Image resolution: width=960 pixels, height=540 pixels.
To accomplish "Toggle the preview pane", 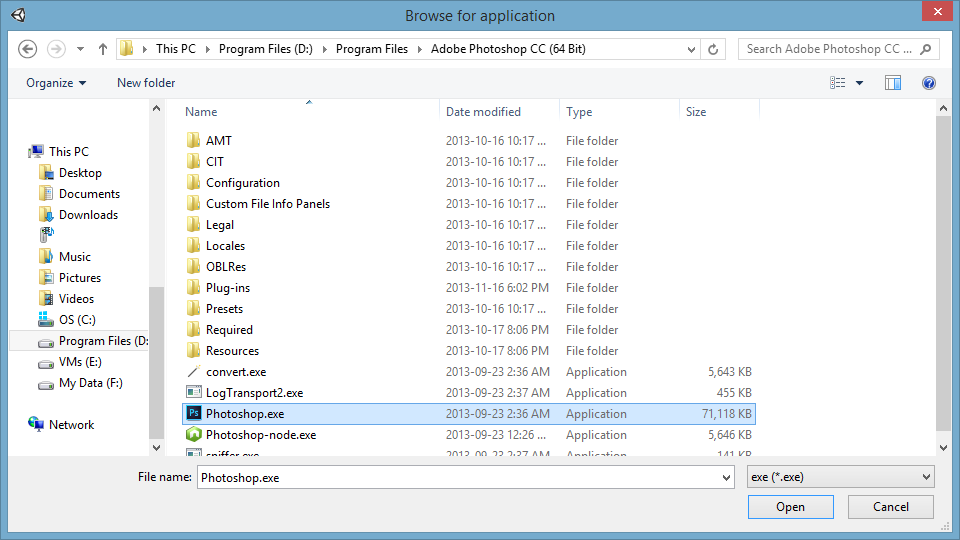I will (x=893, y=83).
